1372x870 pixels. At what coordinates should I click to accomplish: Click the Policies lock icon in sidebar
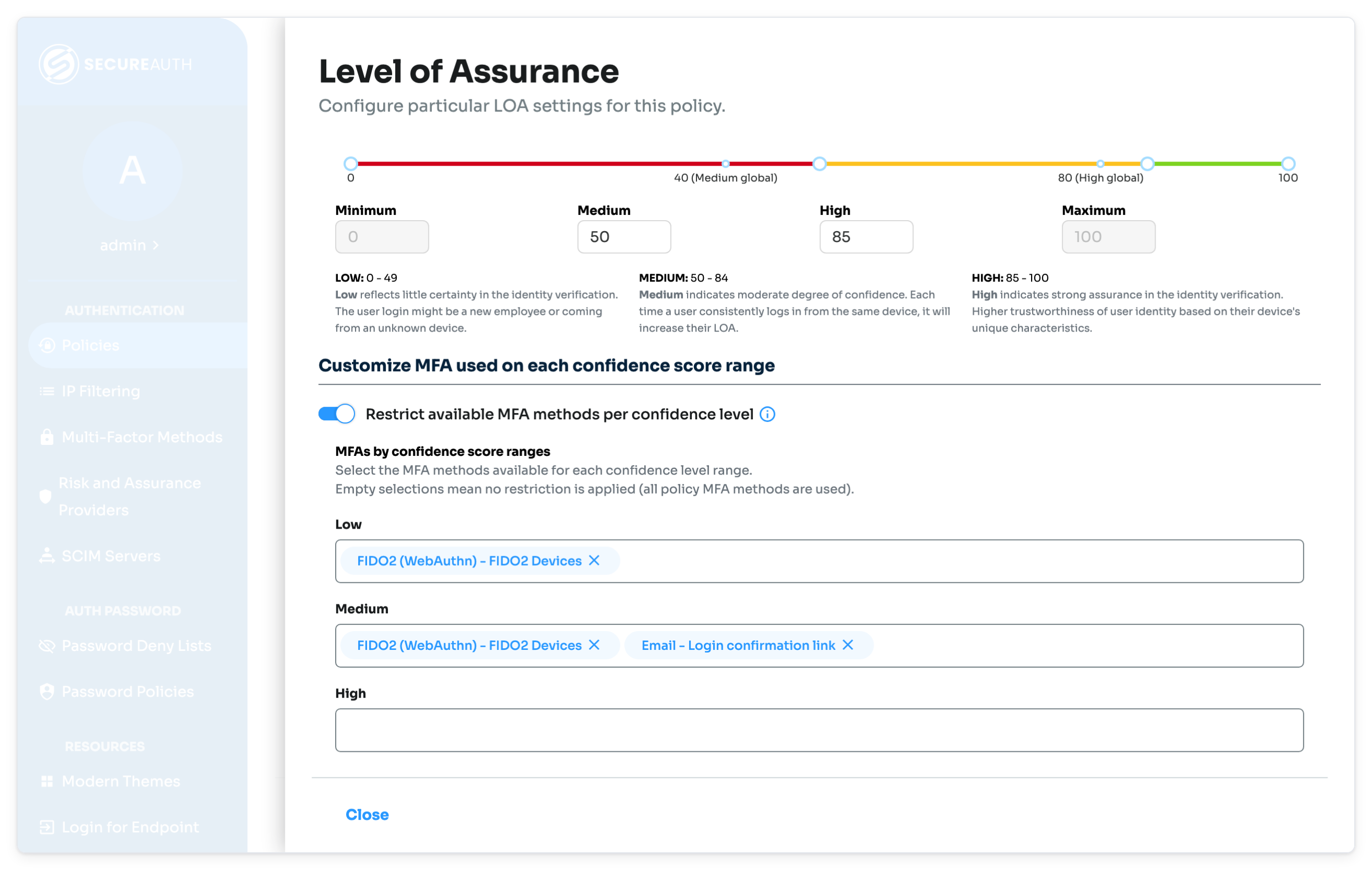point(47,345)
